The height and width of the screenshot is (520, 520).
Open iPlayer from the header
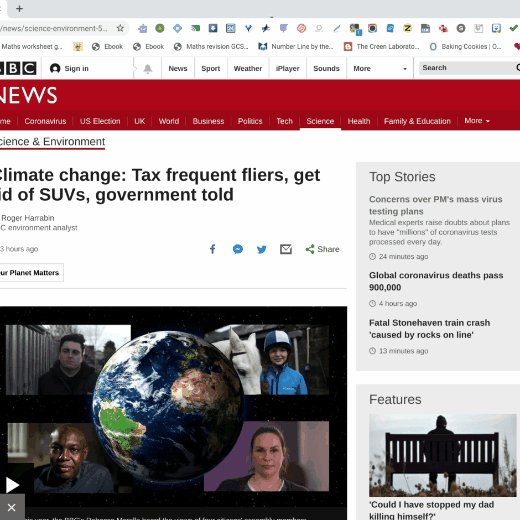[287, 68]
